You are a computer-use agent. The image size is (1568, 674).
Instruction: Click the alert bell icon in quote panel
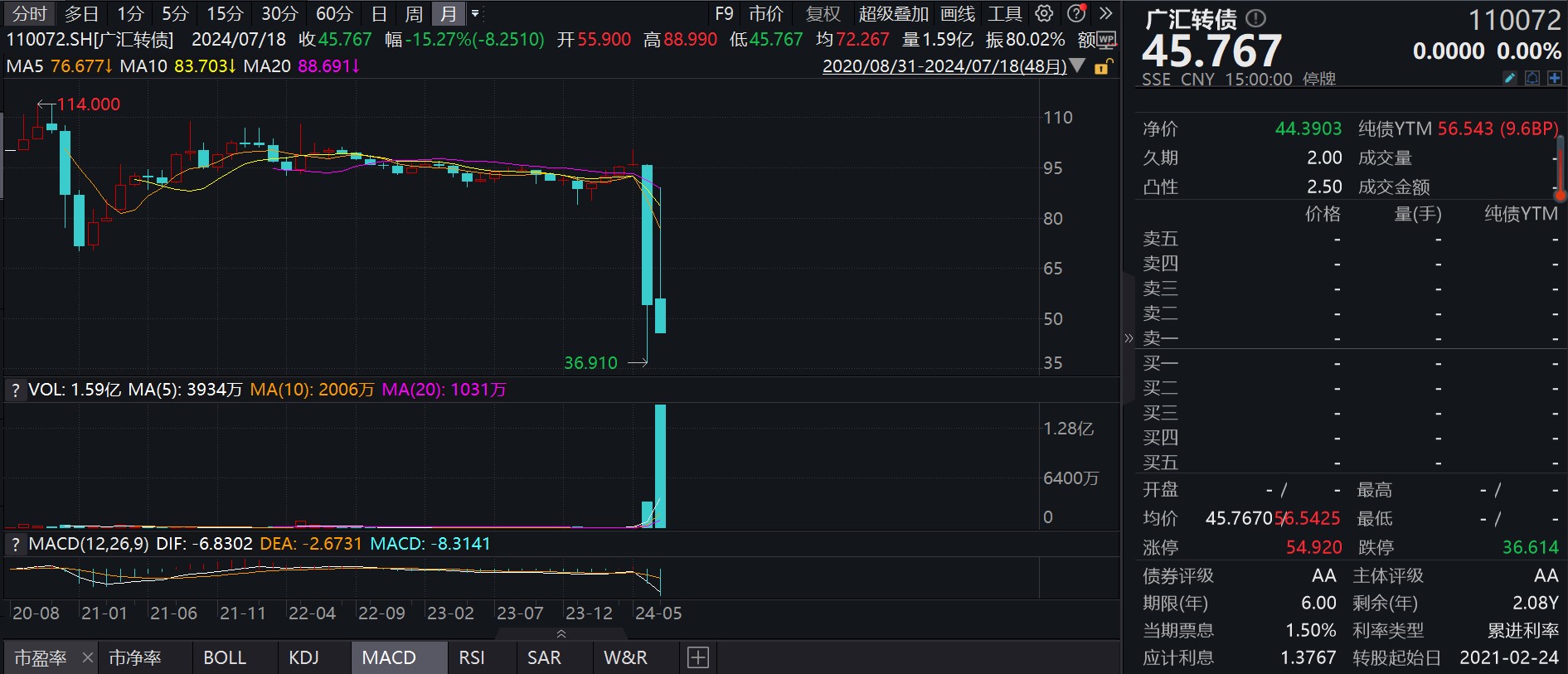[x=1532, y=78]
